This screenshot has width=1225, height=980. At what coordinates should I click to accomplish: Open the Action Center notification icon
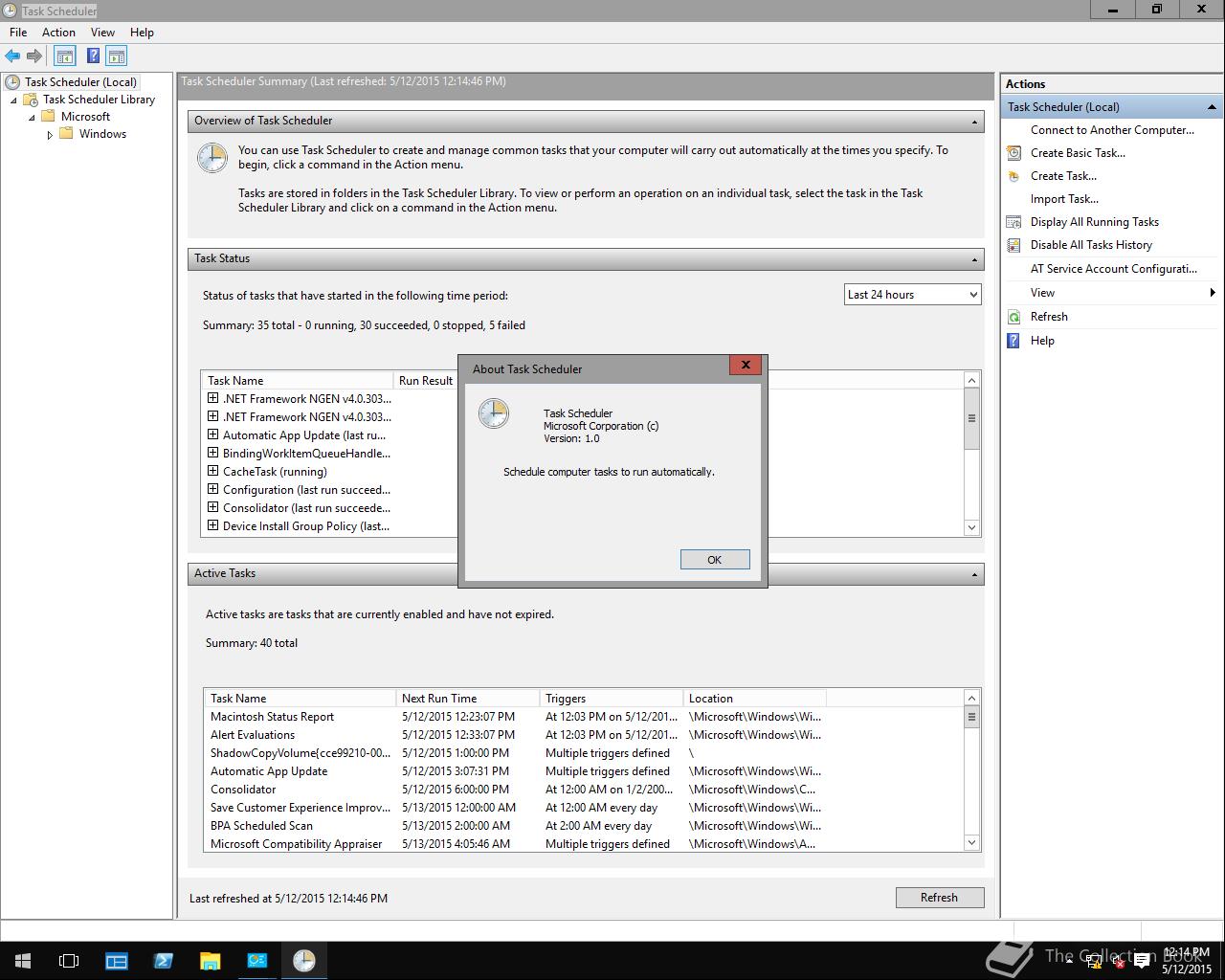click(1141, 961)
